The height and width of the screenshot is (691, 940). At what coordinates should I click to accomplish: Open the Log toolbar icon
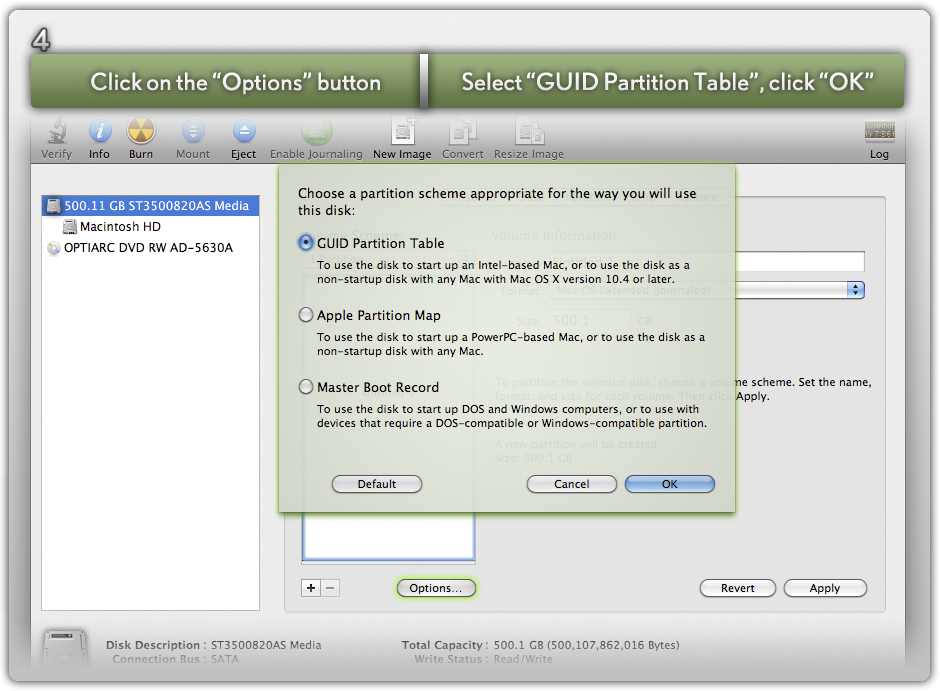tap(879, 130)
